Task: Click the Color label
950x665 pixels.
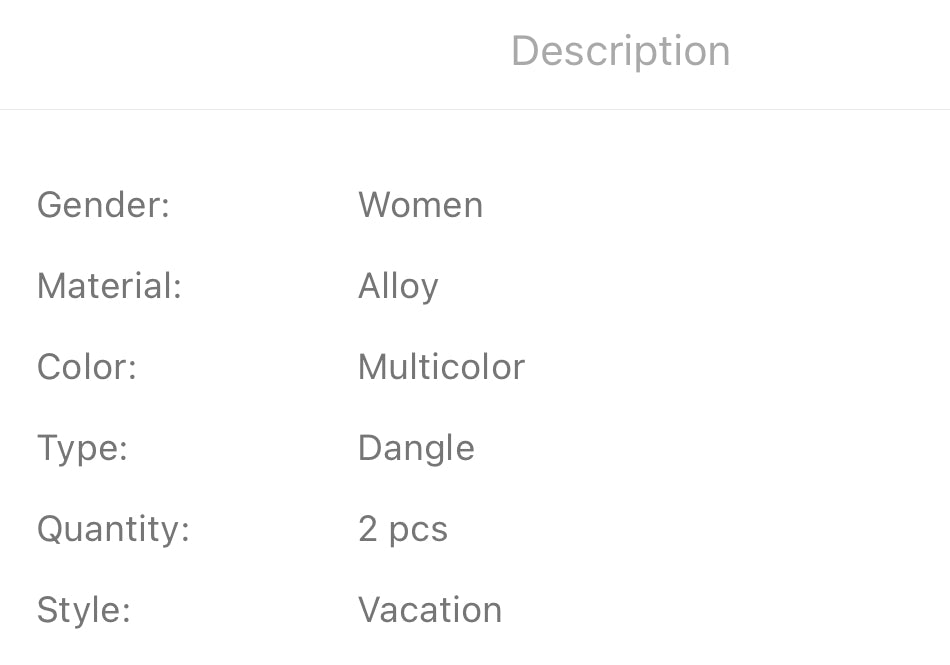Action: [x=86, y=367]
